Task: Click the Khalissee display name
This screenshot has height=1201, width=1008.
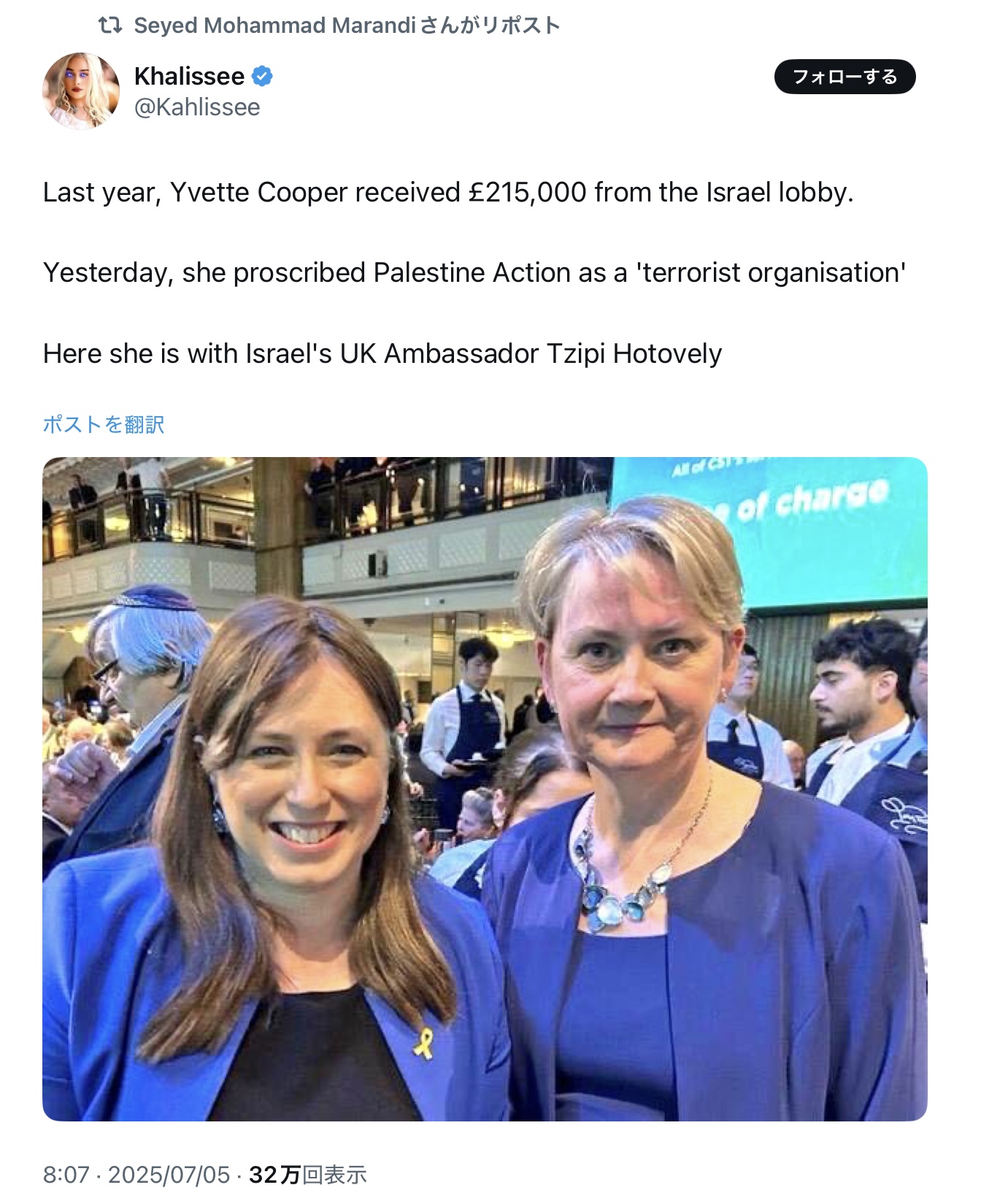Action: [x=189, y=76]
